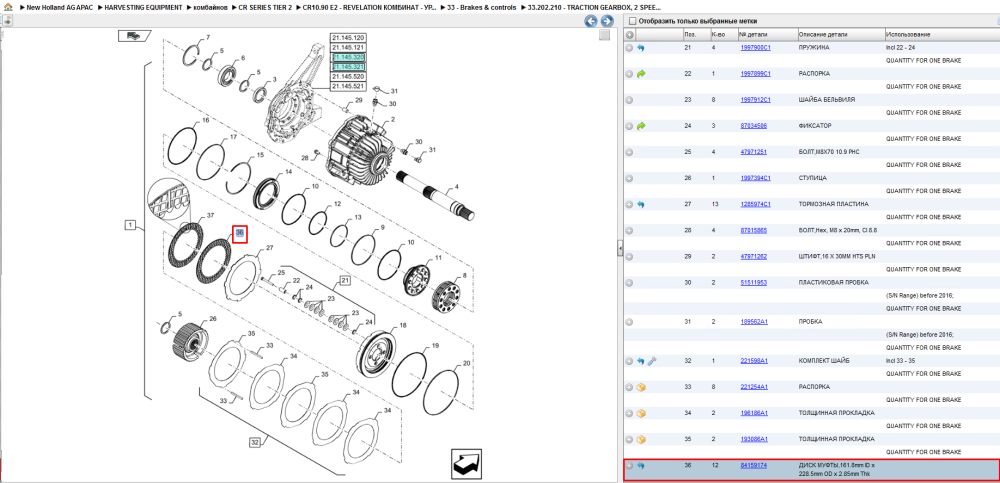Open part number 221598A1 link

pos(754,361)
